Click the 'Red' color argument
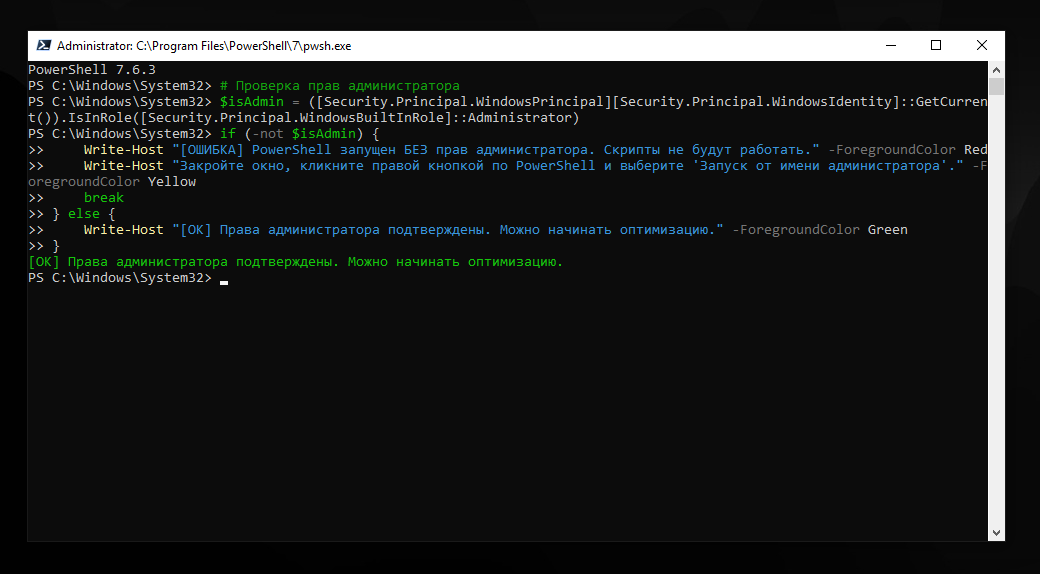The width and height of the screenshot is (1040, 574). point(976,149)
